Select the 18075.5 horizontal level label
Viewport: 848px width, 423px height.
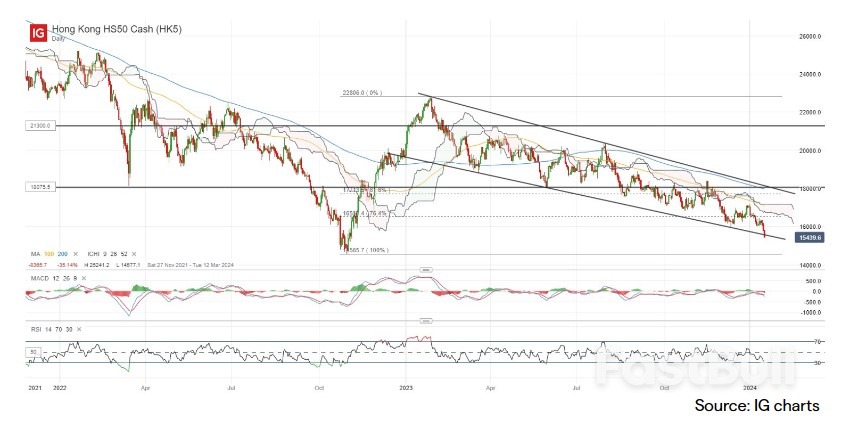pos(41,187)
